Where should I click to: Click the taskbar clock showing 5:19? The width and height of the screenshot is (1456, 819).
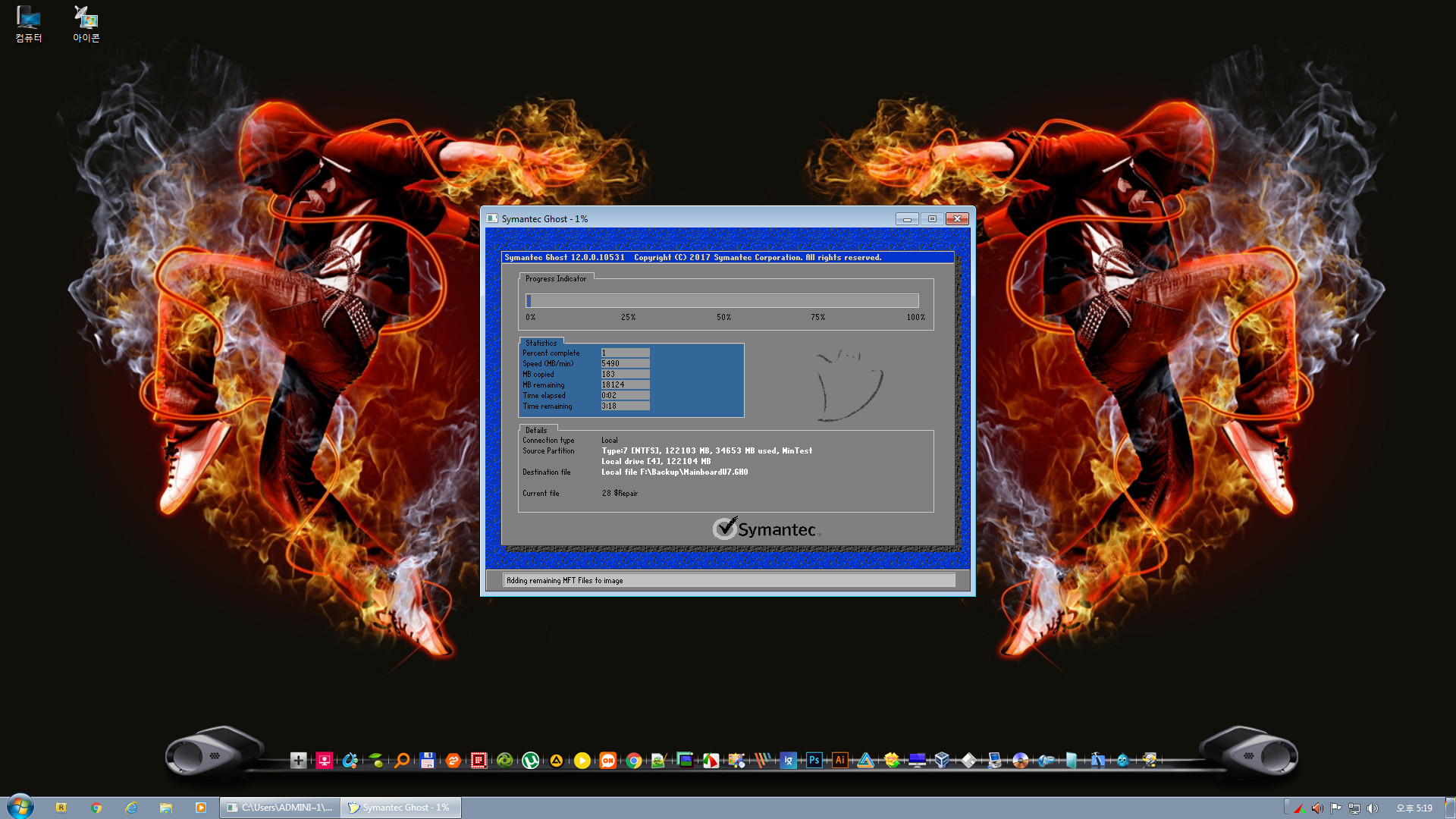(x=1414, y=808)
